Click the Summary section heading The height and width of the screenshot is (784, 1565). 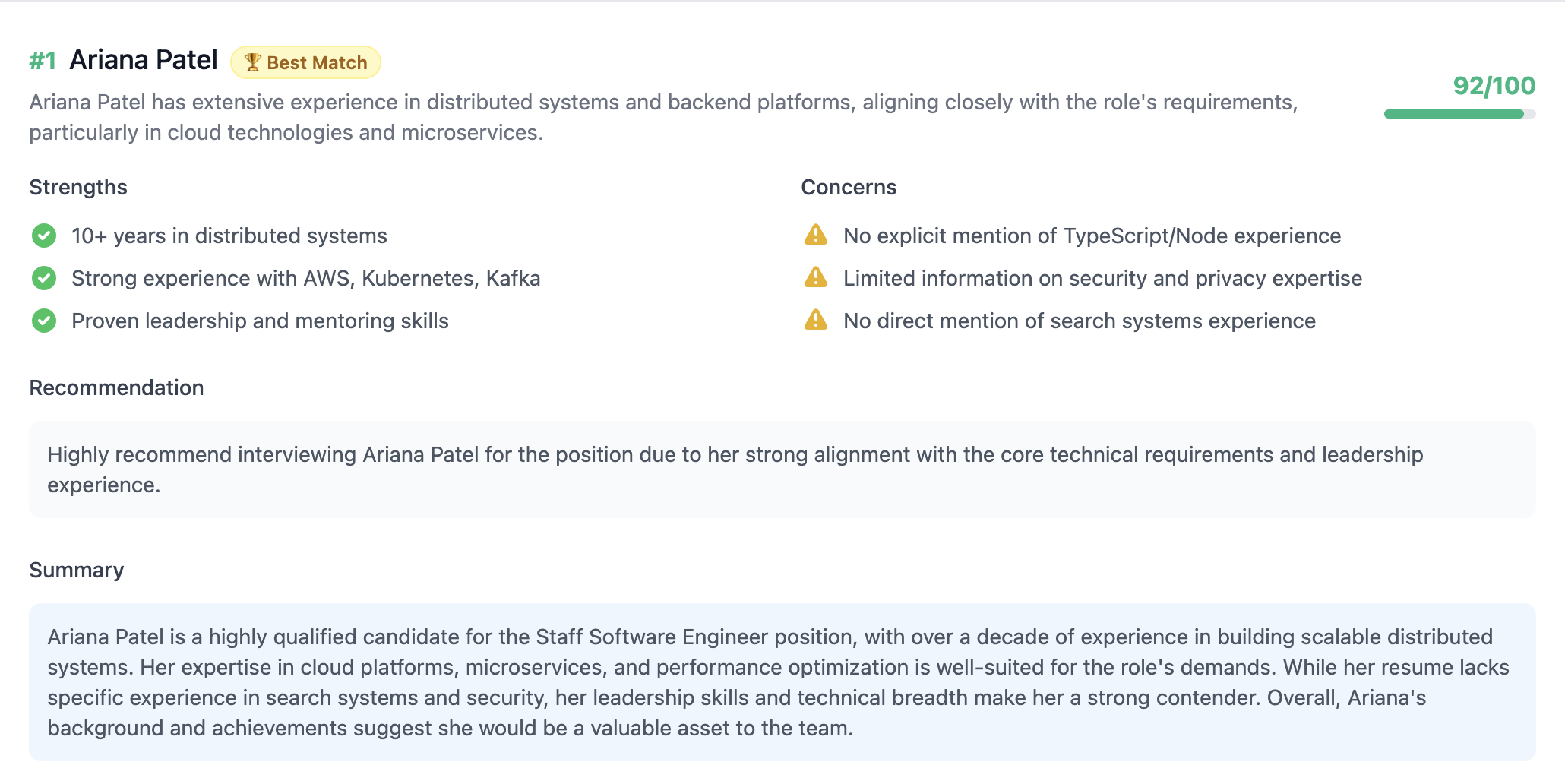pyautogui.click(x=76, y=570)
